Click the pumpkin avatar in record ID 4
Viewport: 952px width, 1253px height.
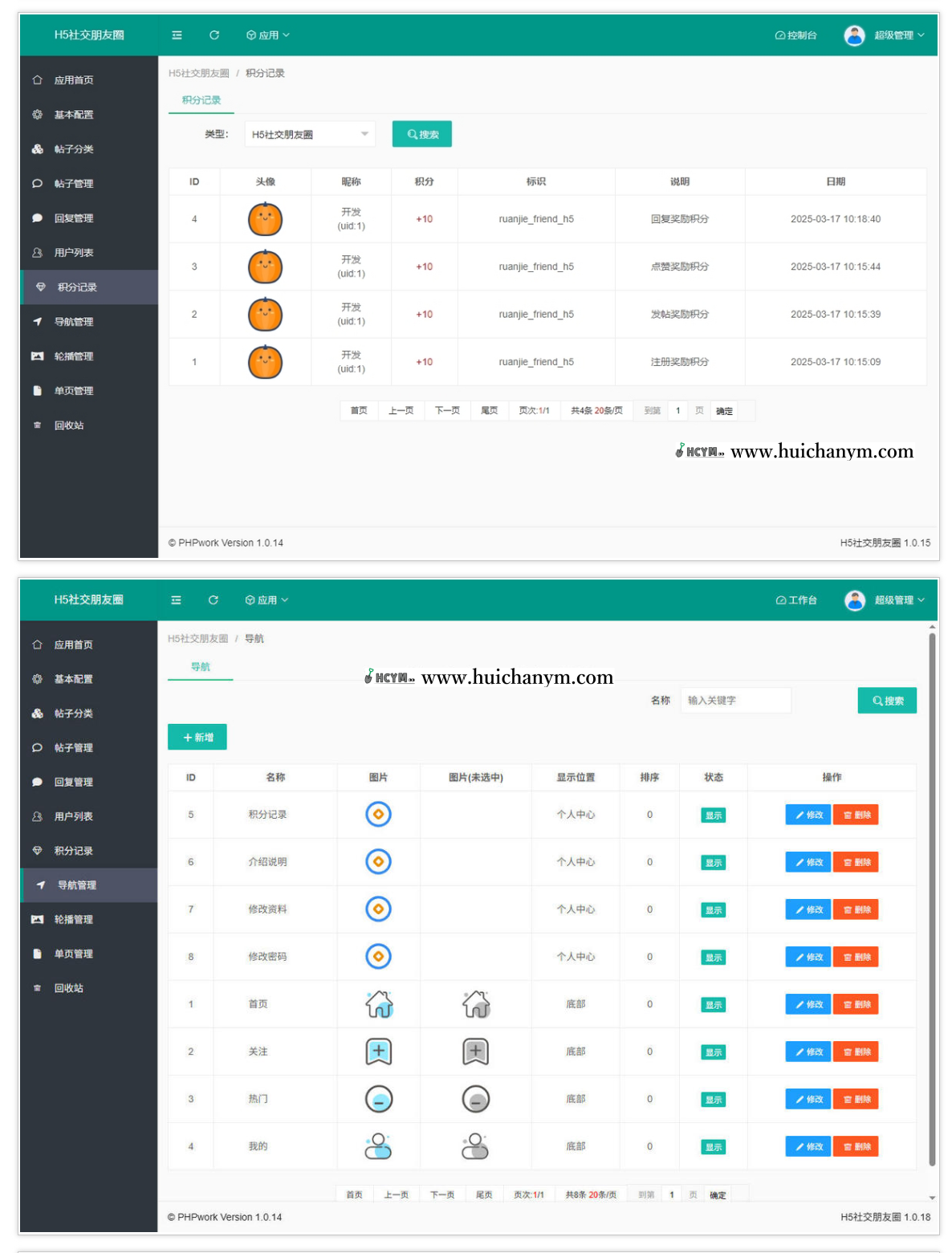point(265,219)
